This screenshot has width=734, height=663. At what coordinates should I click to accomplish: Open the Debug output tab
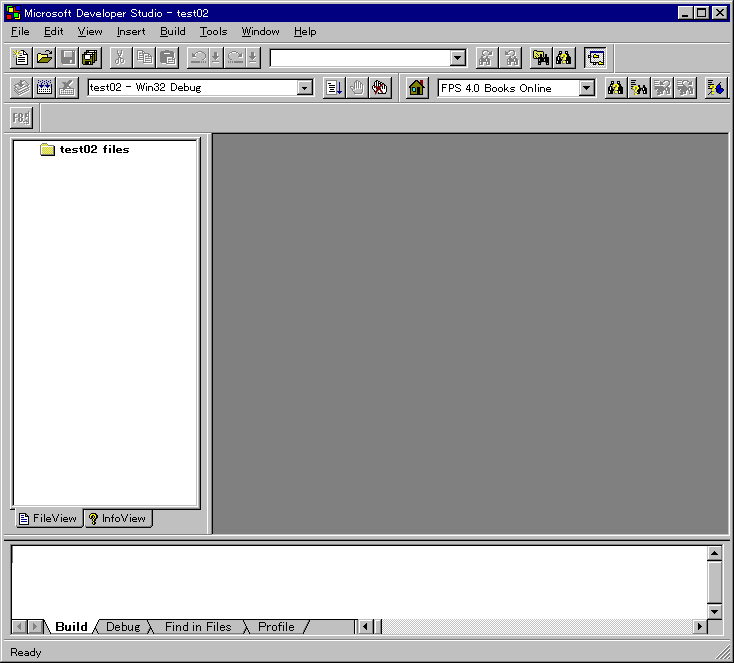point(123,627)
